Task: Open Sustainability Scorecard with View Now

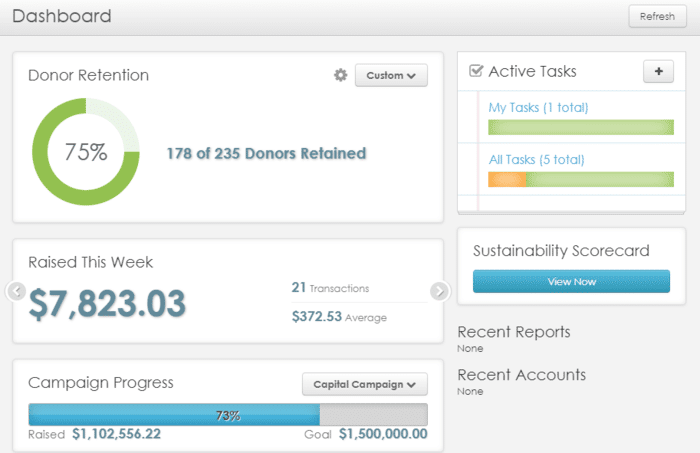Action: tap(571, 282)
